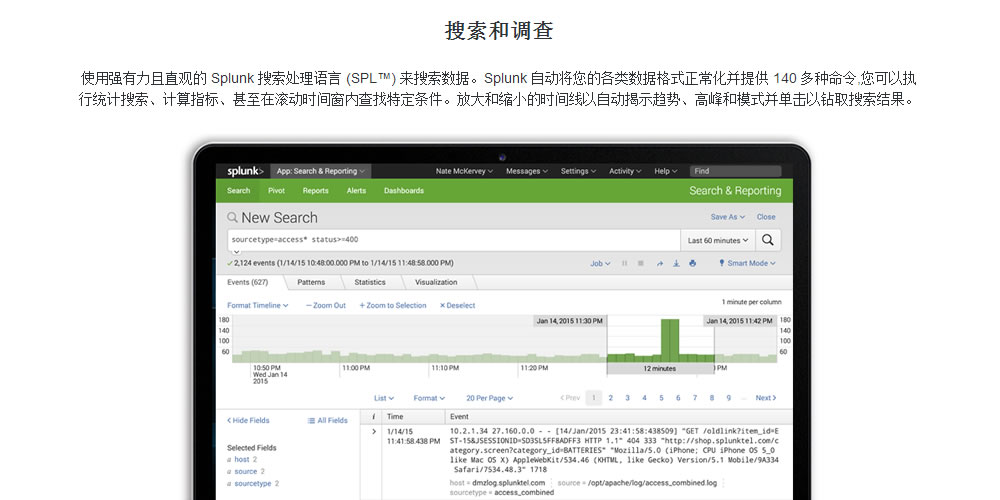The width and height of the screenshot is (1000, 500).
Task: Click the search query input field
Action: (x=454, y=240)
